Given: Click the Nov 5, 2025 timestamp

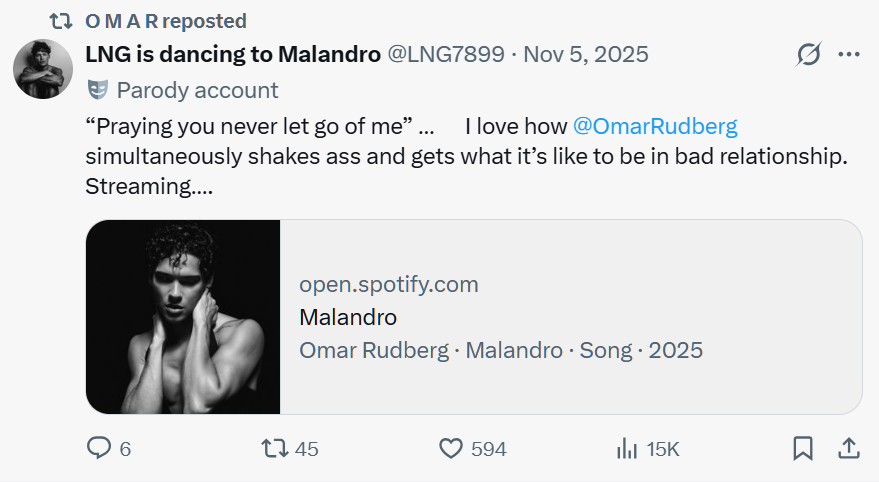Looking at the screenshot, I should coord(585,54).
